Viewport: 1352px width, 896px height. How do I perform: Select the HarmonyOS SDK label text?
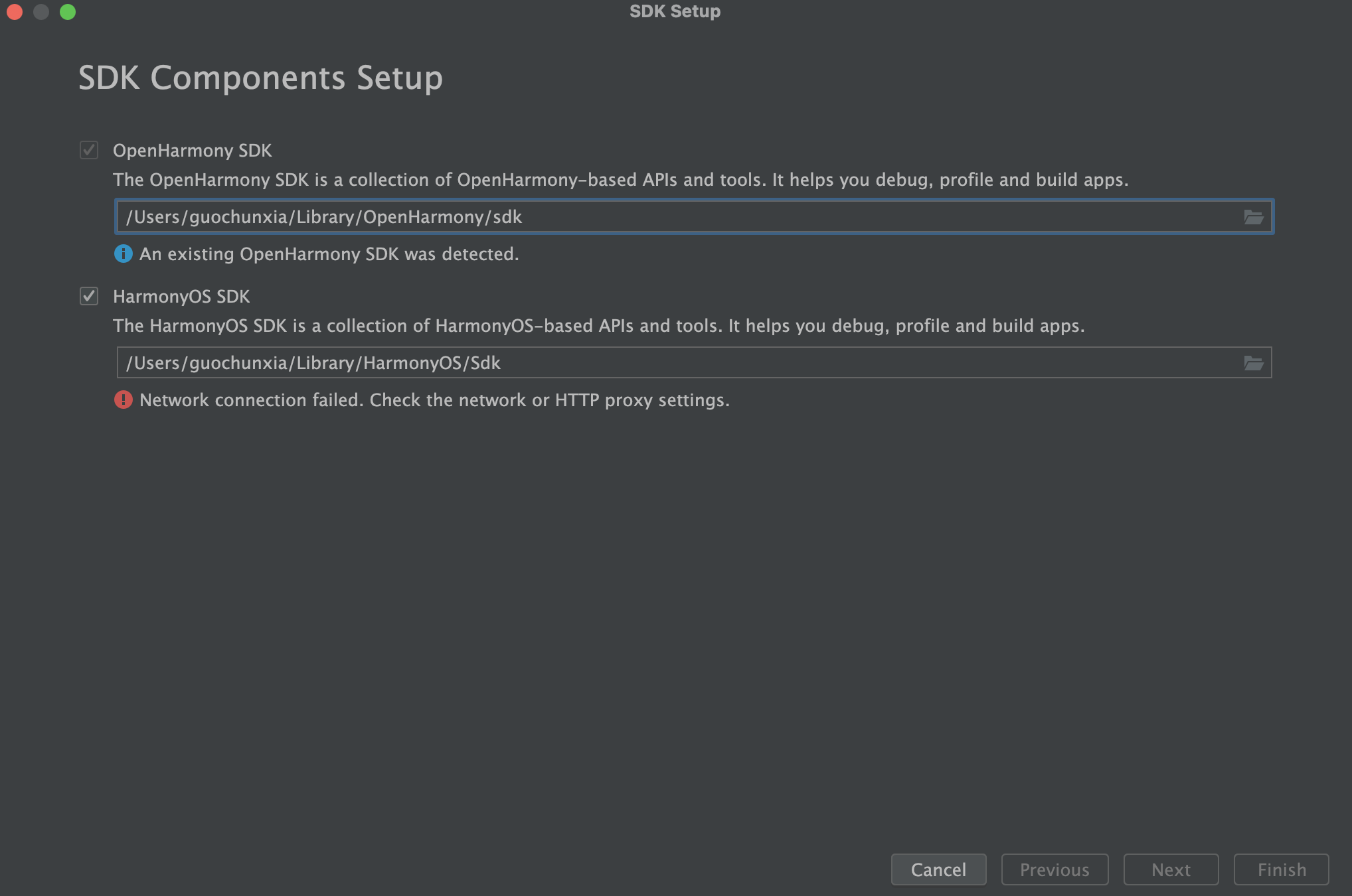(181, 297)
